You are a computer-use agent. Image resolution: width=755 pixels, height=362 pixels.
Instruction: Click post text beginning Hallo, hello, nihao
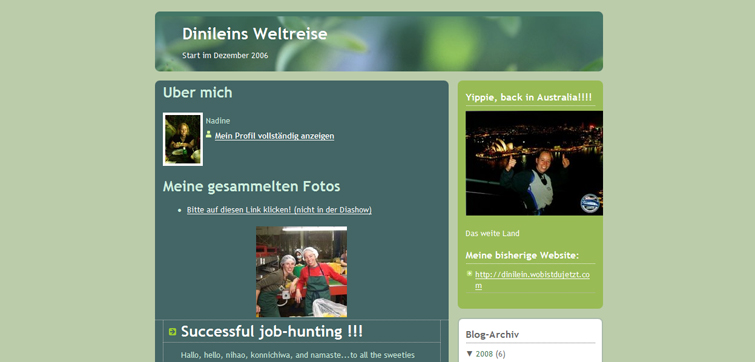298,355
